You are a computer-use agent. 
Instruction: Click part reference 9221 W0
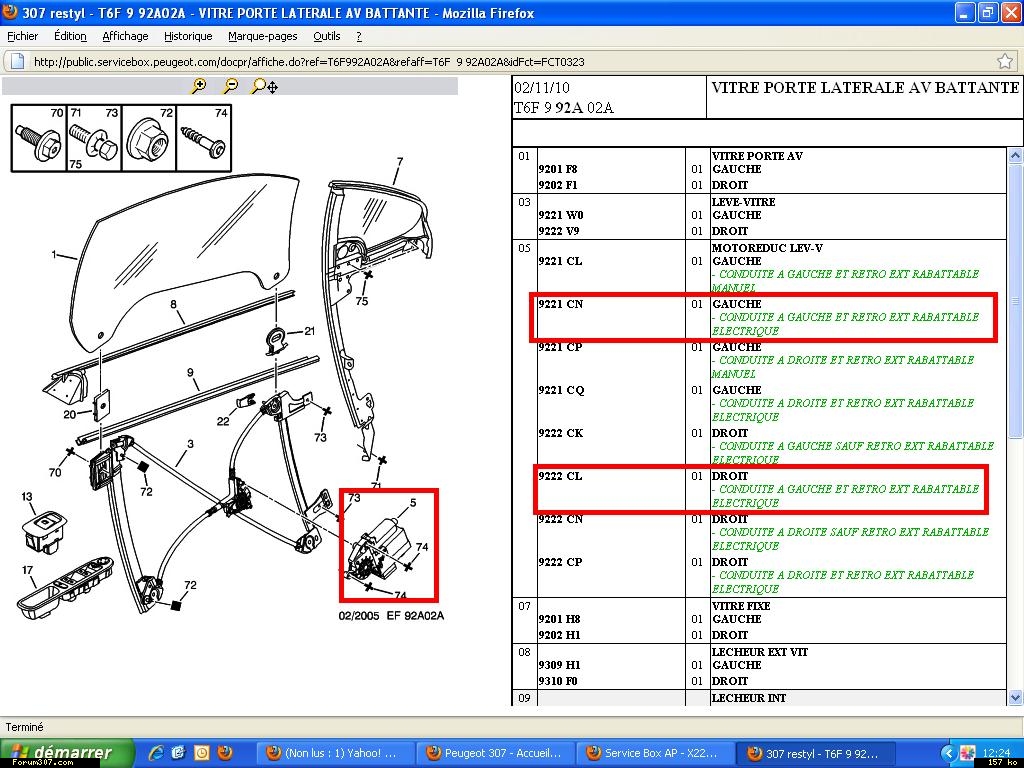coord(560,215)
